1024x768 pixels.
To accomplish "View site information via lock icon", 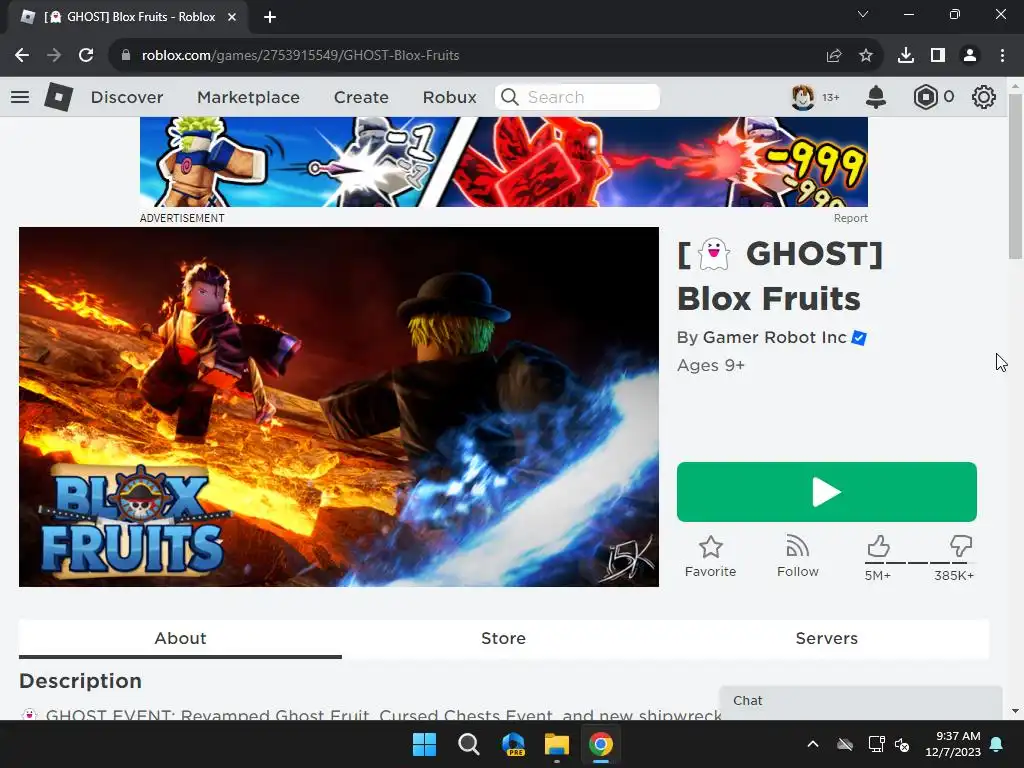I will point(126,56).
